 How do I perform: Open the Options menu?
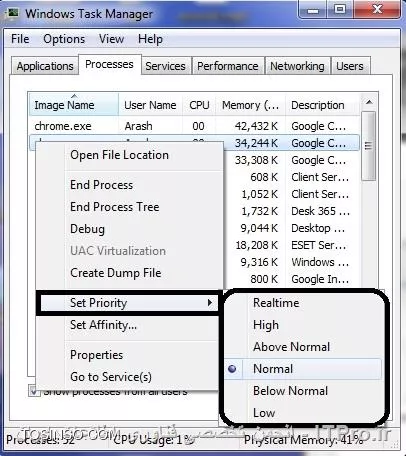pyautogui.click(x=64, y=39)
